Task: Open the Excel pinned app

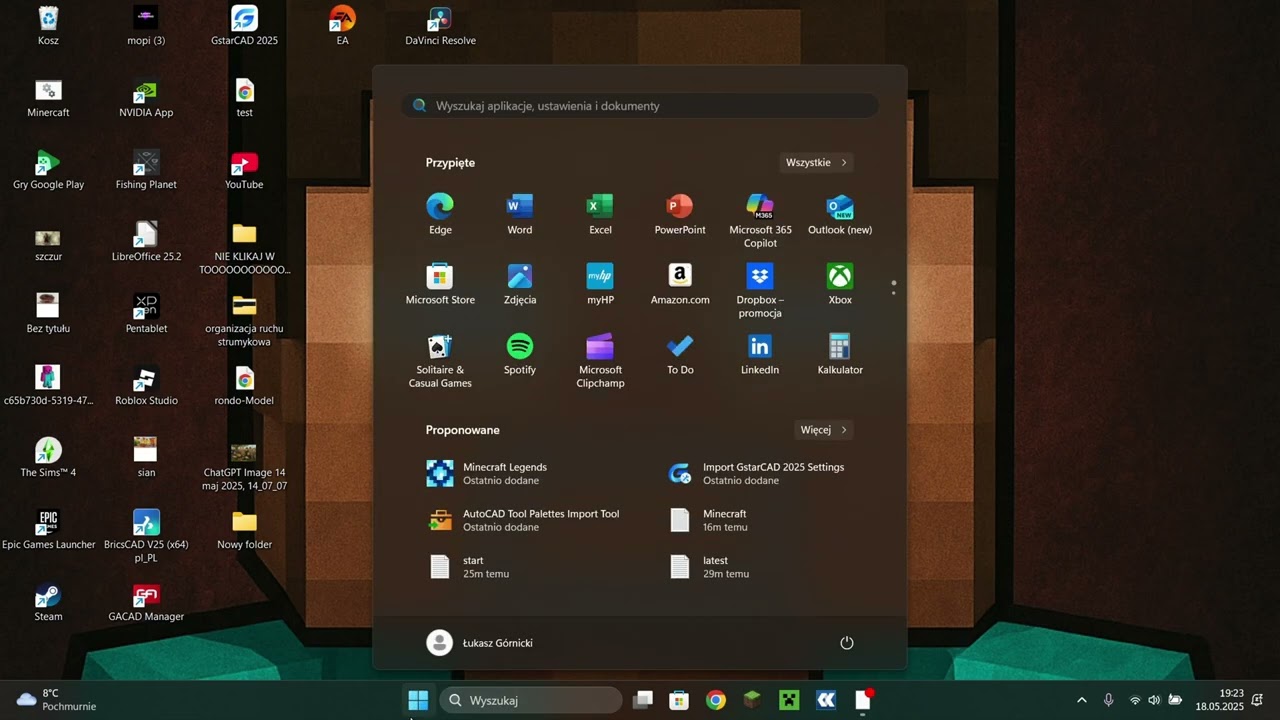Action: (600, 215)
